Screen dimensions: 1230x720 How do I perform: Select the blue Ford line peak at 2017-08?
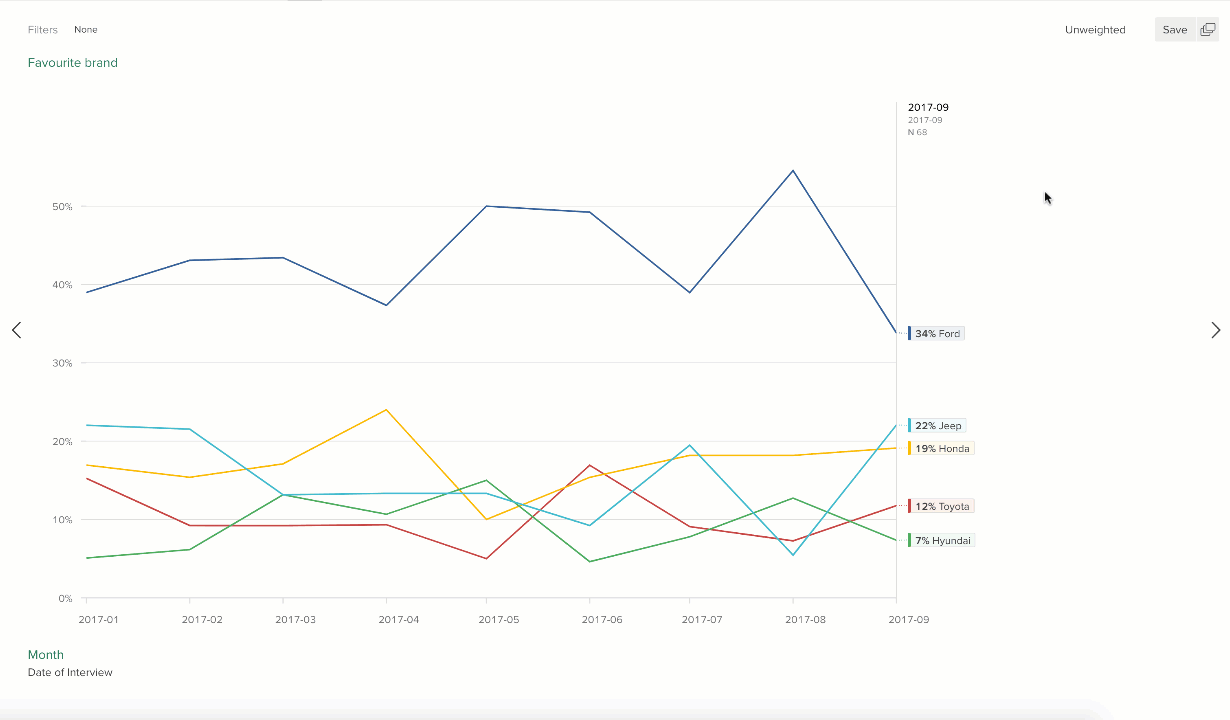click(x=793, y=171)
